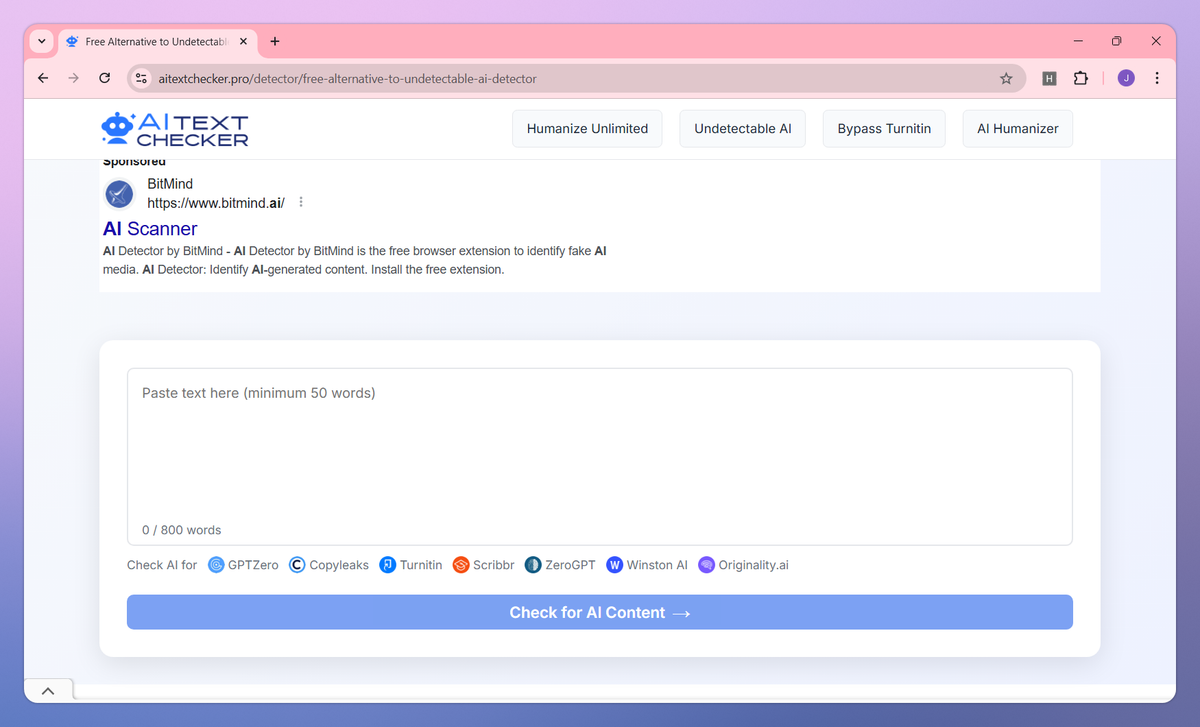This screenshot has width=1200, height=727.
Task: Click the Check for AI Content button
Action: pos(599,611)
